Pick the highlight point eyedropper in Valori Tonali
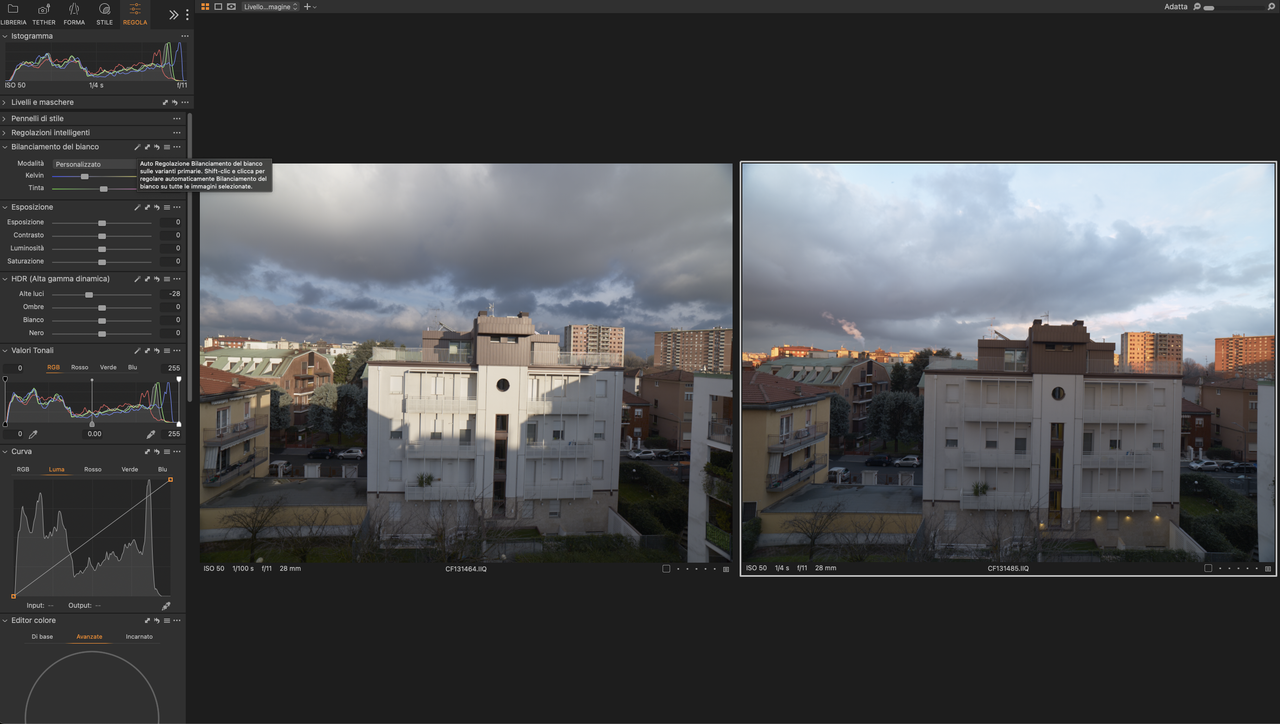 pos(151,434)
